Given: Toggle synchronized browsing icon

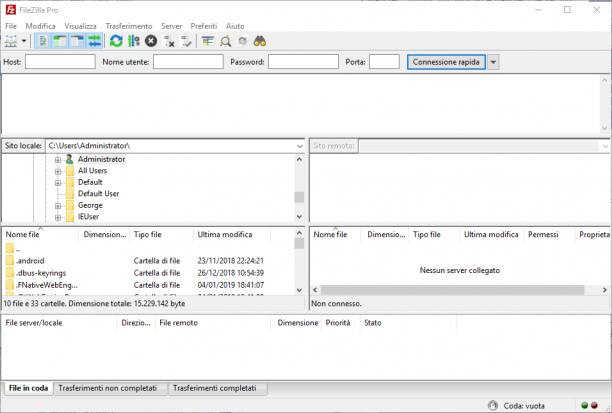Looking at the screenshot, I should click(242, 41).
